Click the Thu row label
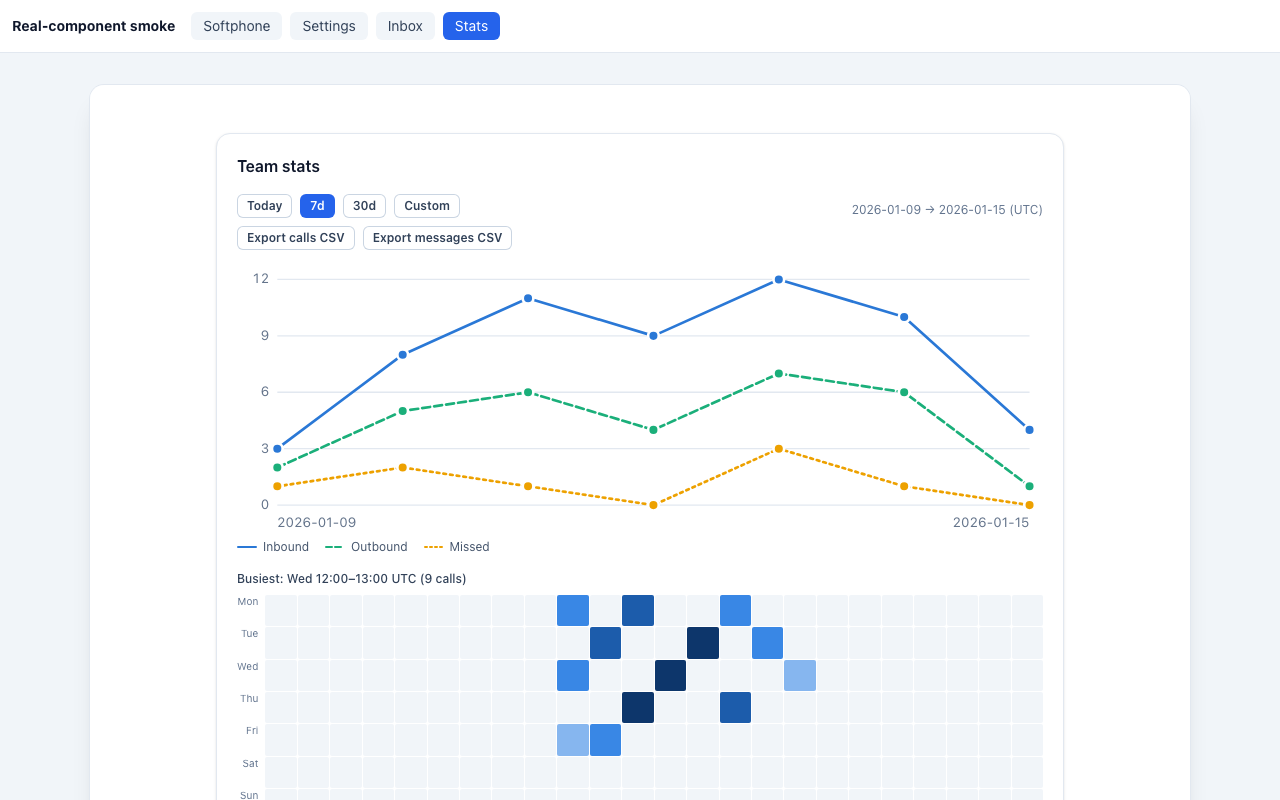 tap(249, 699)
